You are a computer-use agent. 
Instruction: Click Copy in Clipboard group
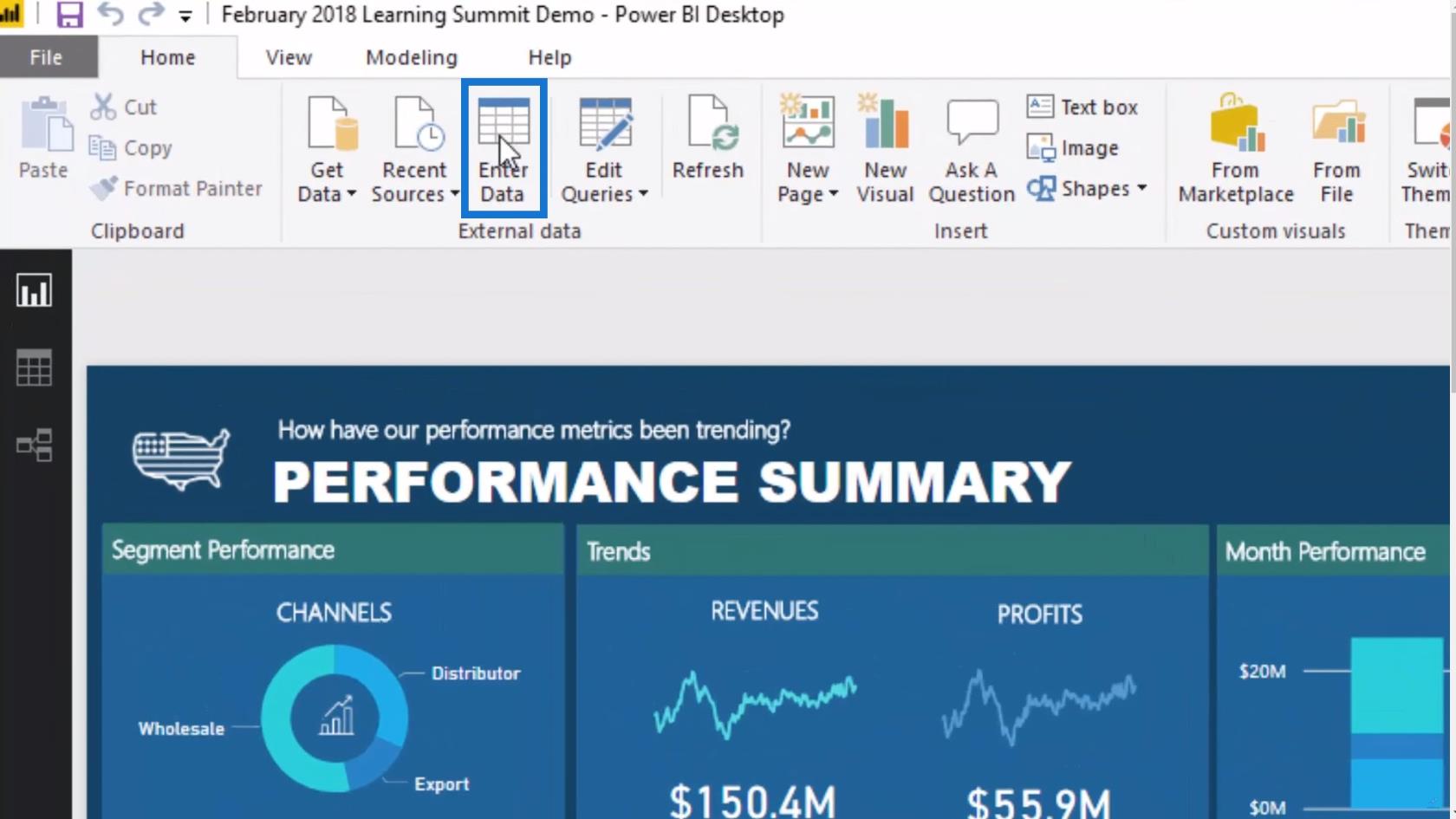(131, 148)
